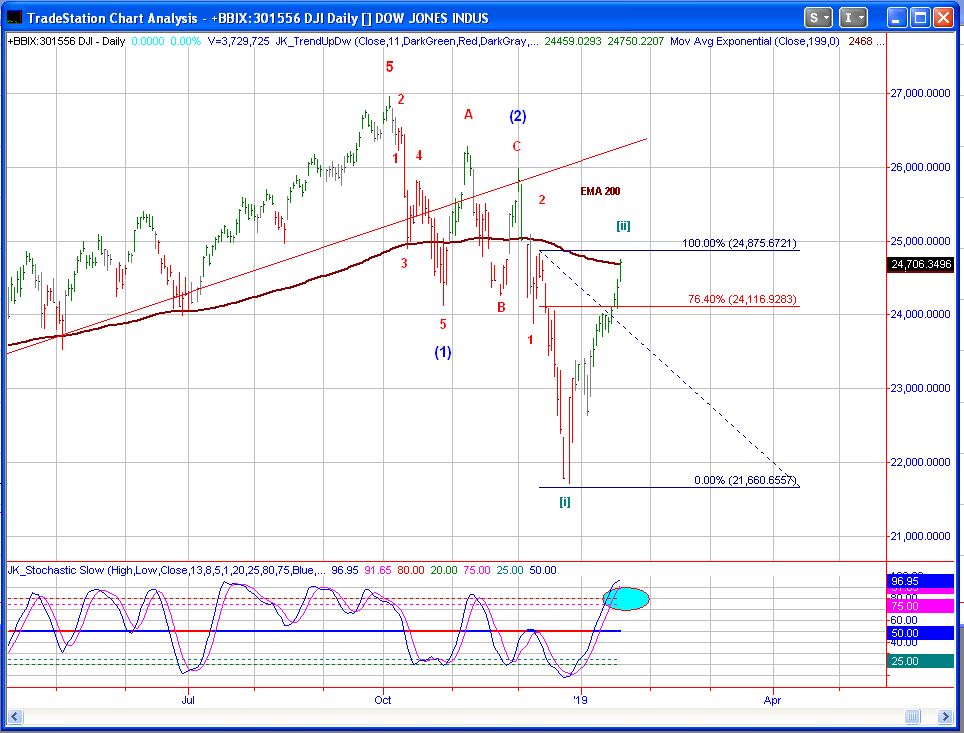The height and width of the screenshot is (733, 964).
Task: Click the TradeStation window icon in title bar
Action: coord(15,17)
